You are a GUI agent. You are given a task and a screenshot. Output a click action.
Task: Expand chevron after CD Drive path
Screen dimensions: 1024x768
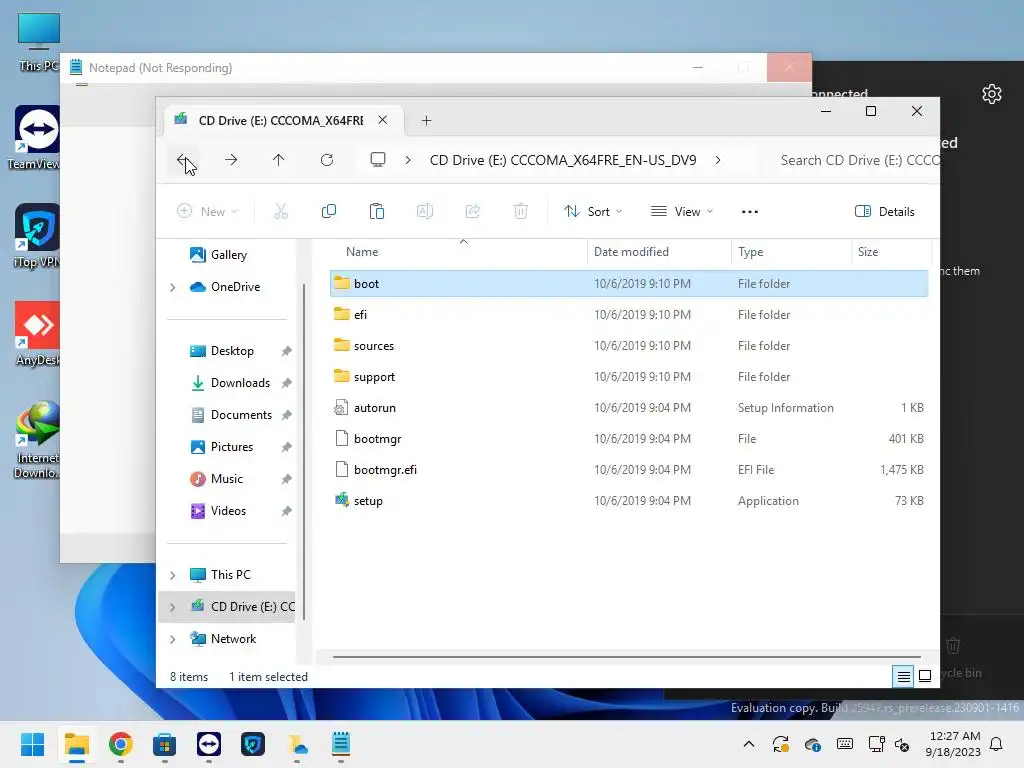pyautogui.click(x=718, y=160)
